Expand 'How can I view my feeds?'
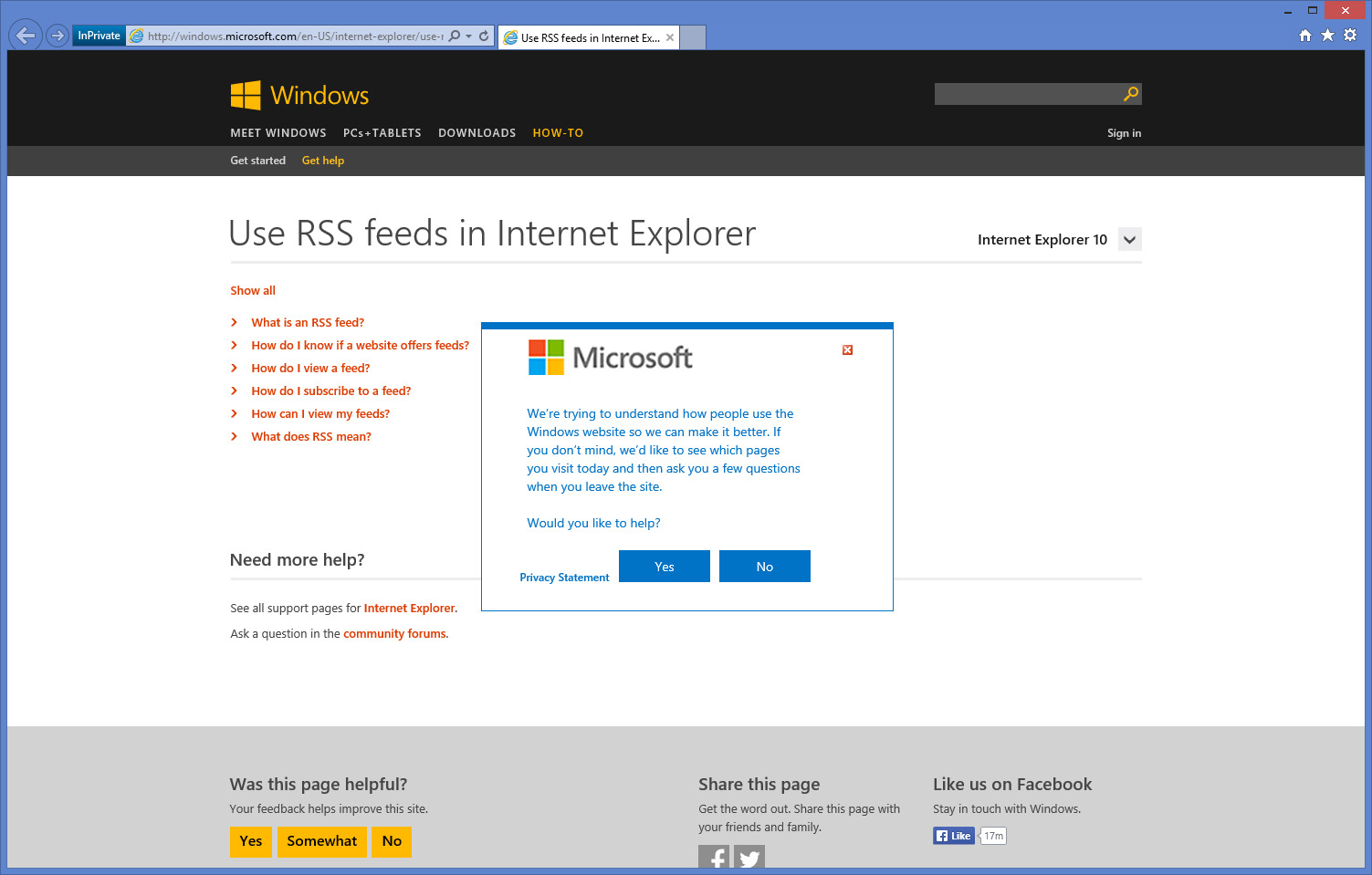Image resolution: width=1372 pixels, height=875 pixels. coord(320,414)
